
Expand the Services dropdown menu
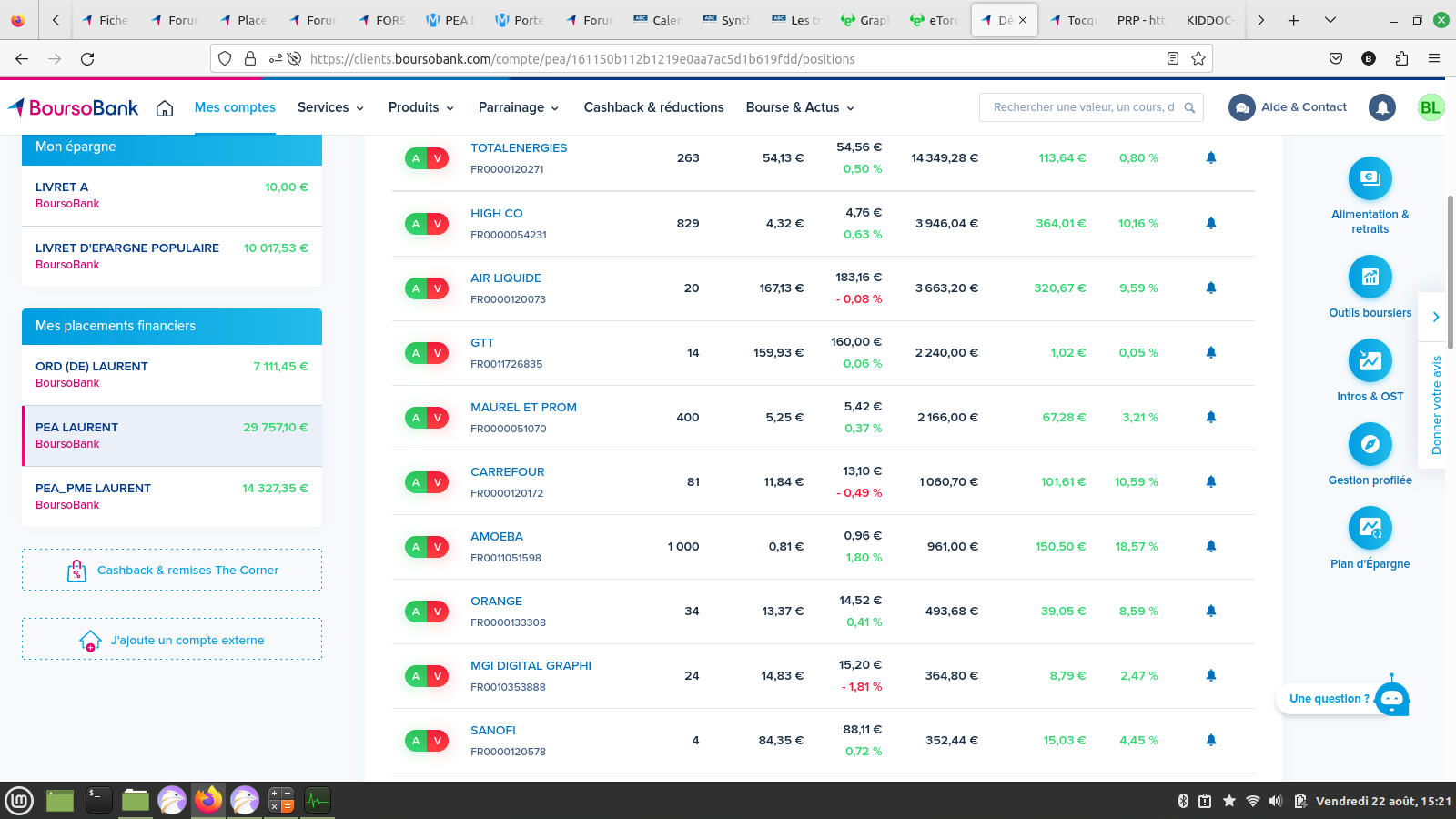330,107
